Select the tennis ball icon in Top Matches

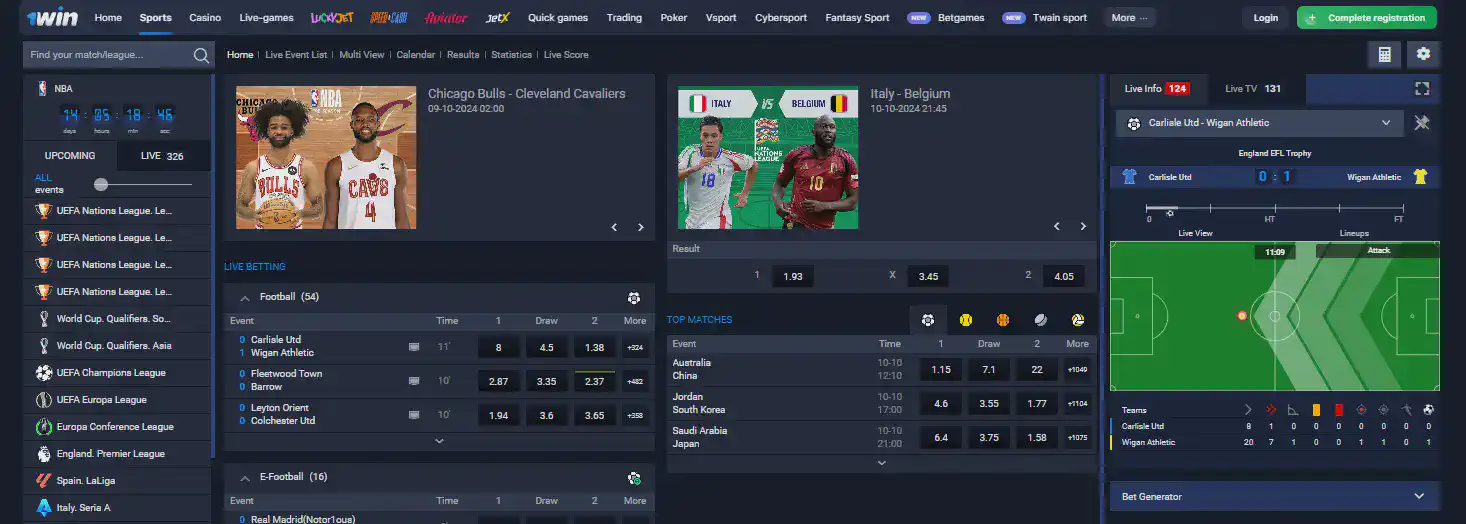tap(966, 320)
